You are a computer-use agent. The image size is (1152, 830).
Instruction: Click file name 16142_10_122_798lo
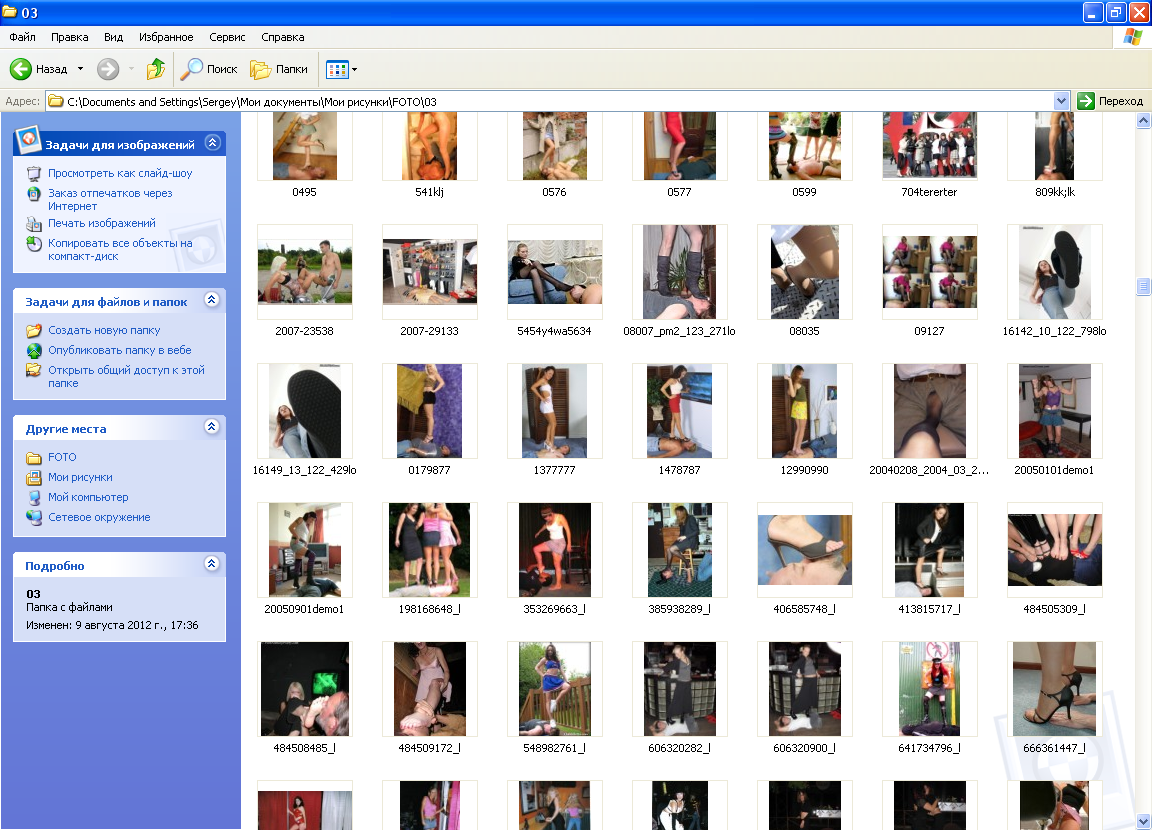(1054, 331)
